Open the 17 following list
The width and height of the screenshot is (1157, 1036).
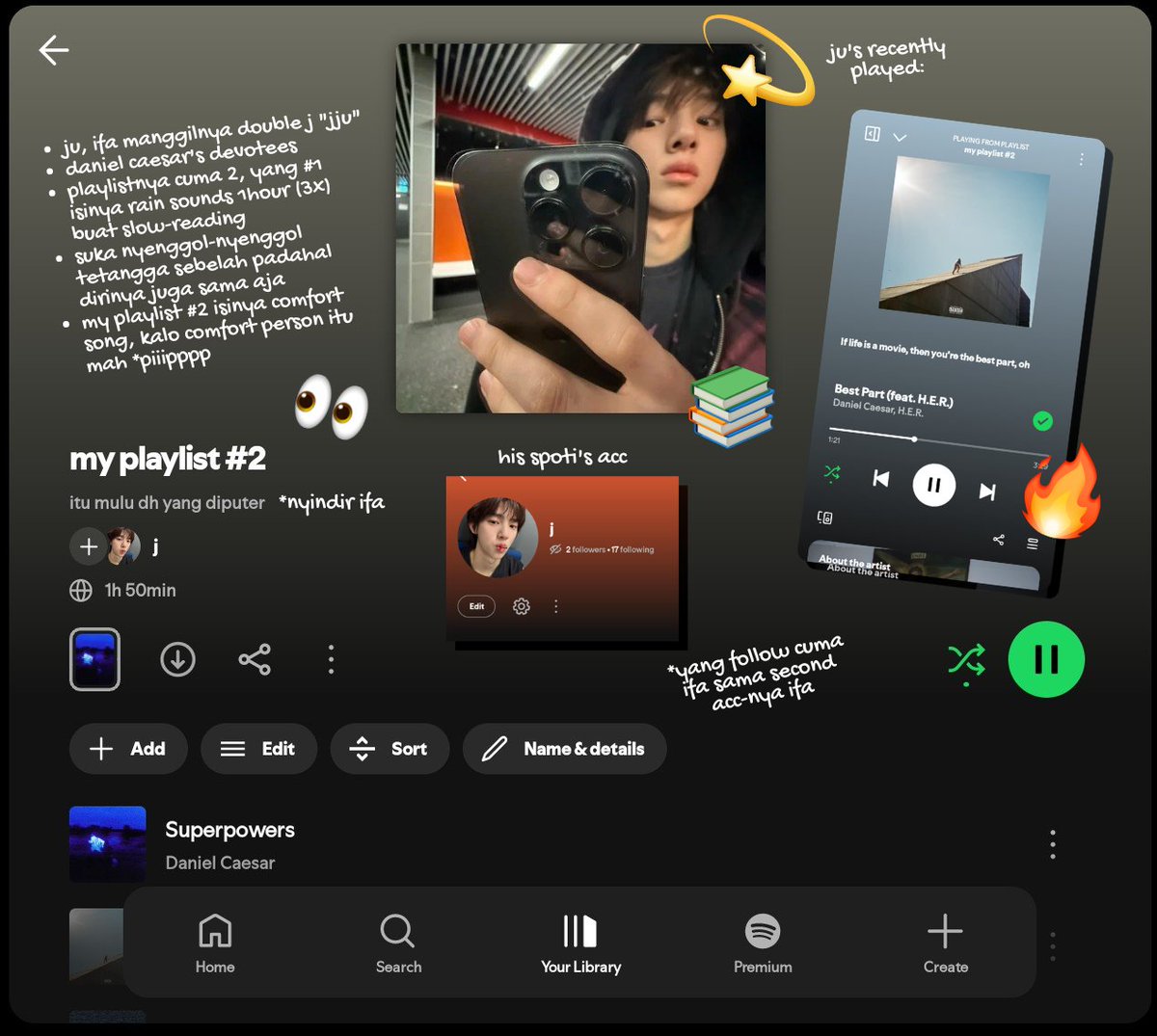coord(632,549)
